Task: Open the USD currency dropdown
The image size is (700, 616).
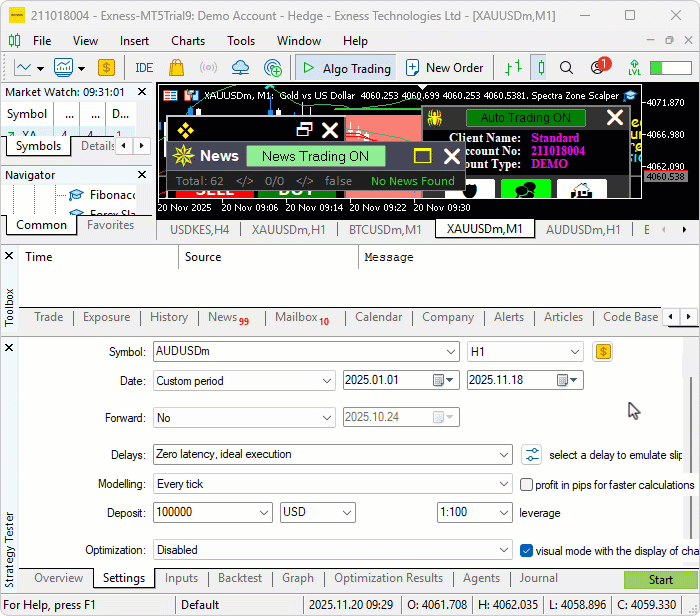Action: 347,512
